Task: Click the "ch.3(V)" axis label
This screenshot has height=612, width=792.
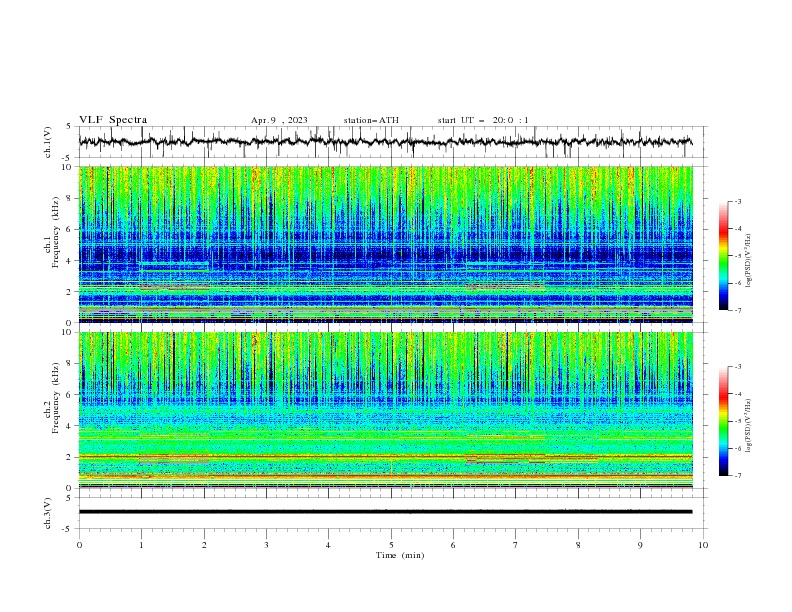Action: 48,513
